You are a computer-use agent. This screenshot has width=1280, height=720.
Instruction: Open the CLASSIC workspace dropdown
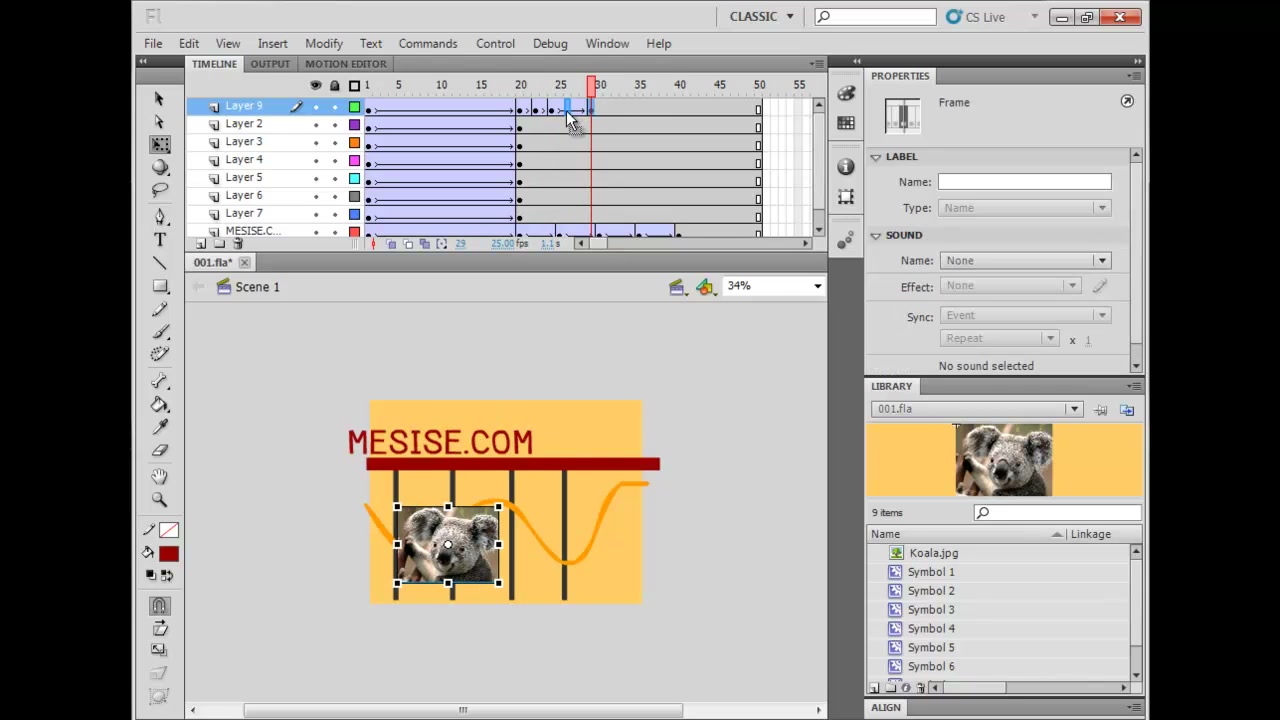click(x=761, y=17)
